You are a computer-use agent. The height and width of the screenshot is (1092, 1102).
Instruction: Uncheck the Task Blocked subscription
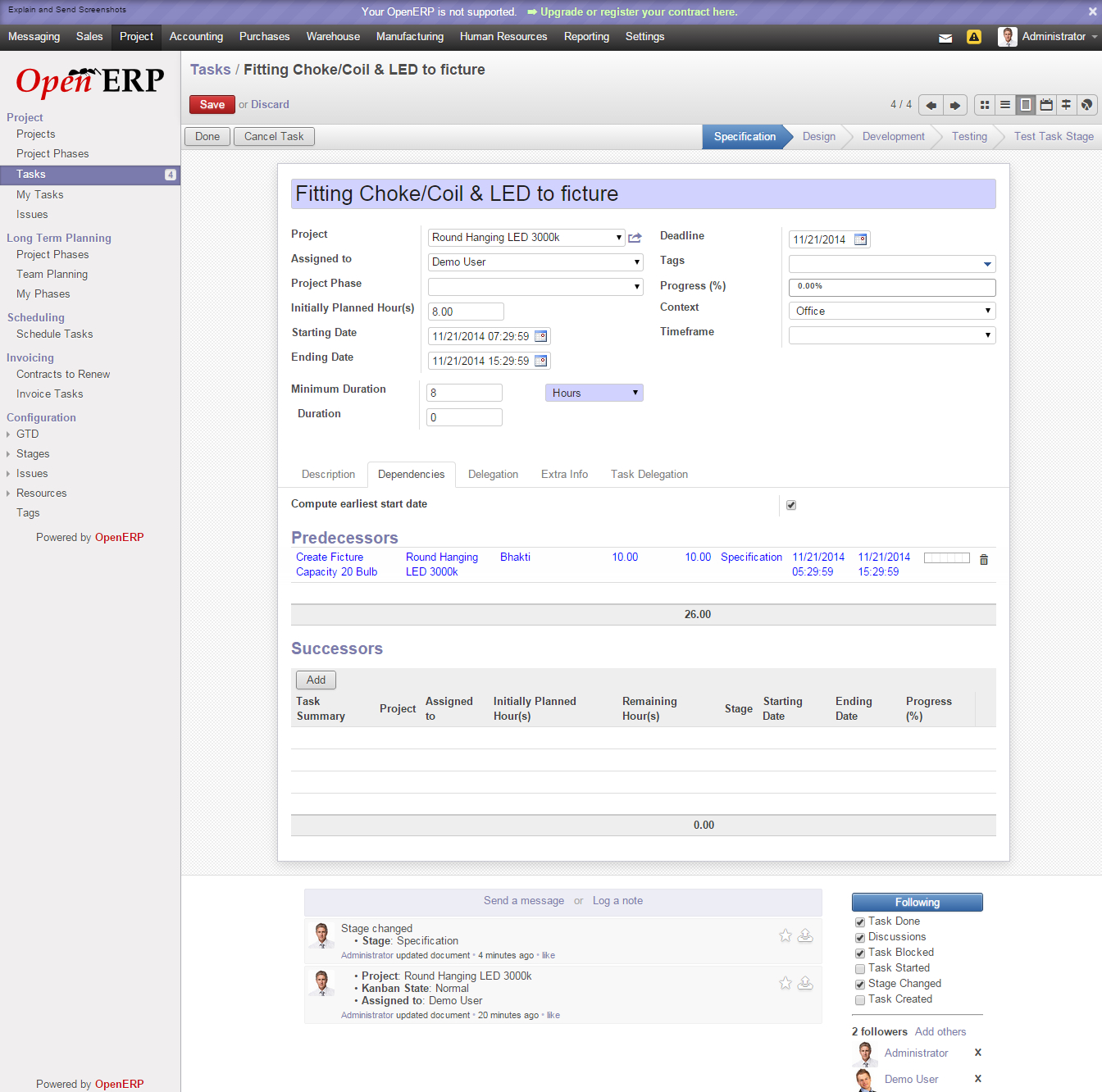(860, 953)
